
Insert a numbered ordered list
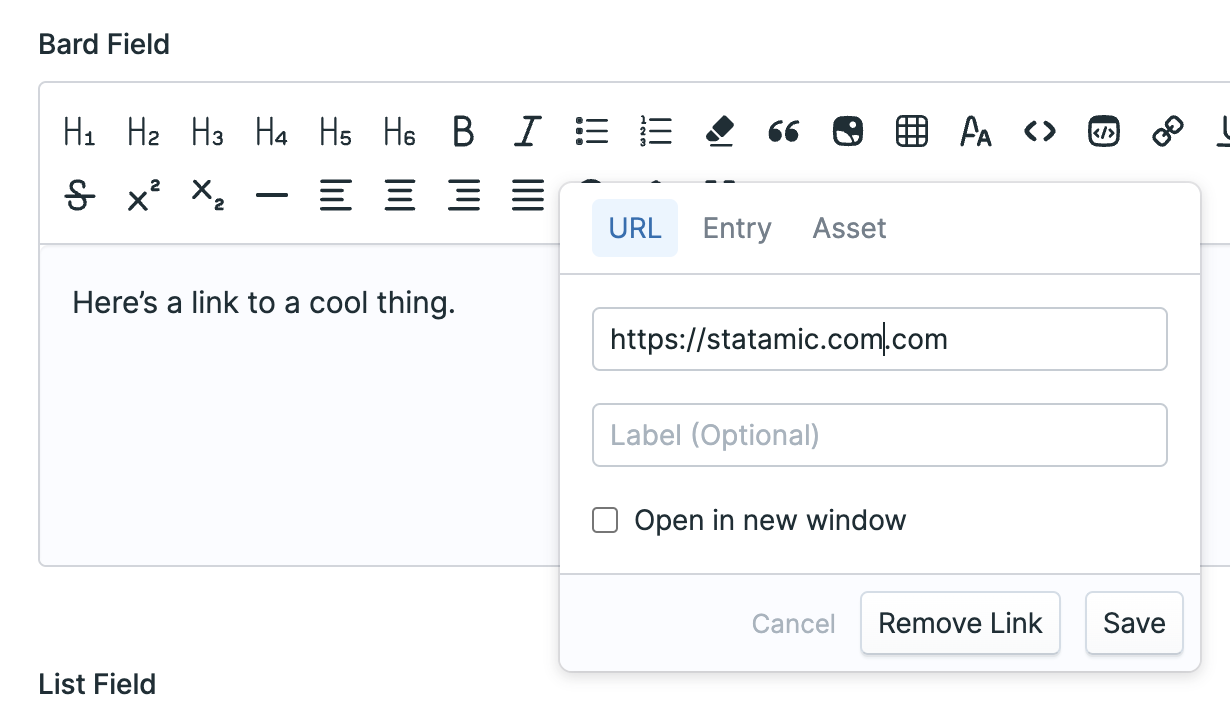[655, 131]
